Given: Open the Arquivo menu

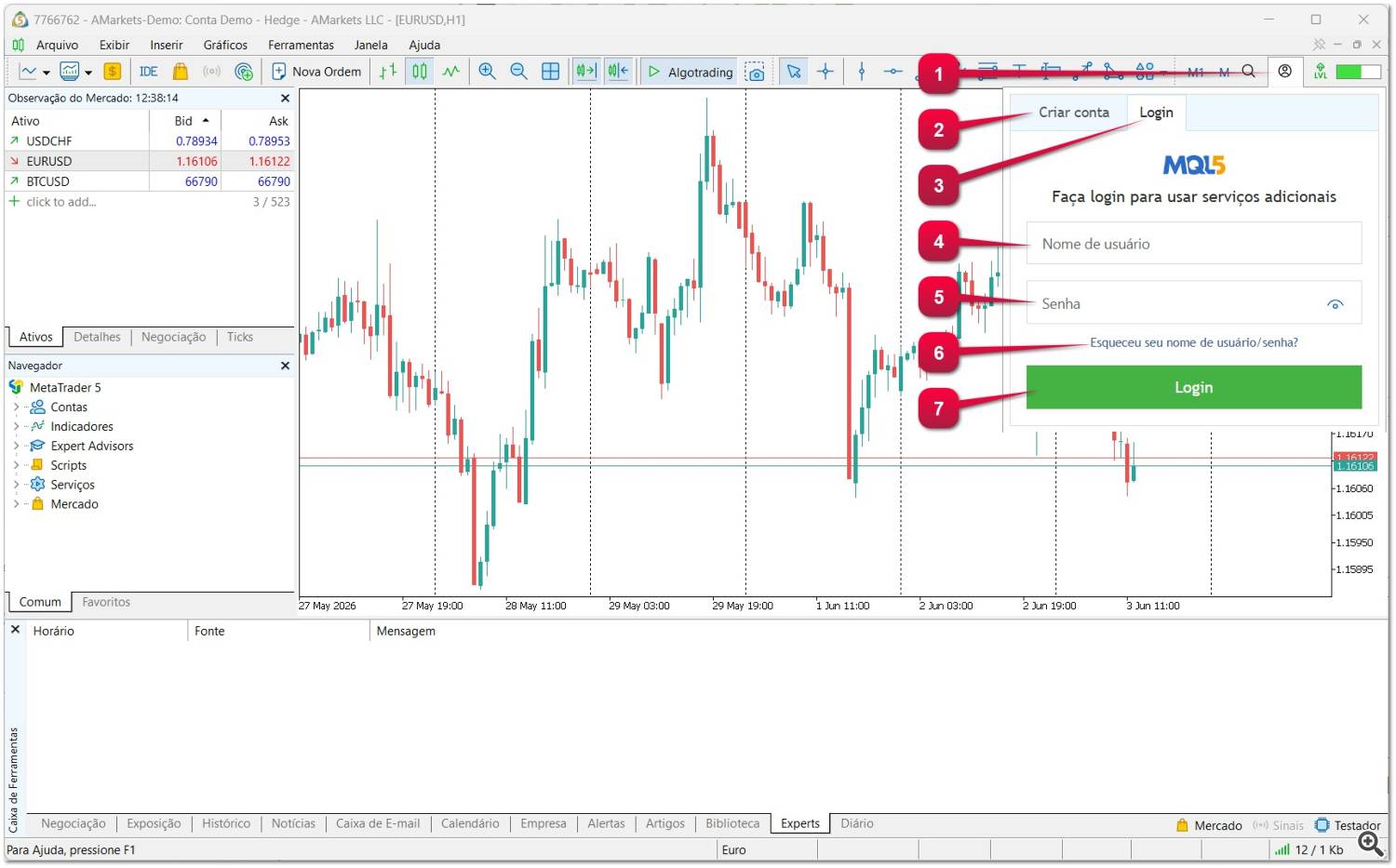Looking at the screenshot, I should tap(57, 45).
